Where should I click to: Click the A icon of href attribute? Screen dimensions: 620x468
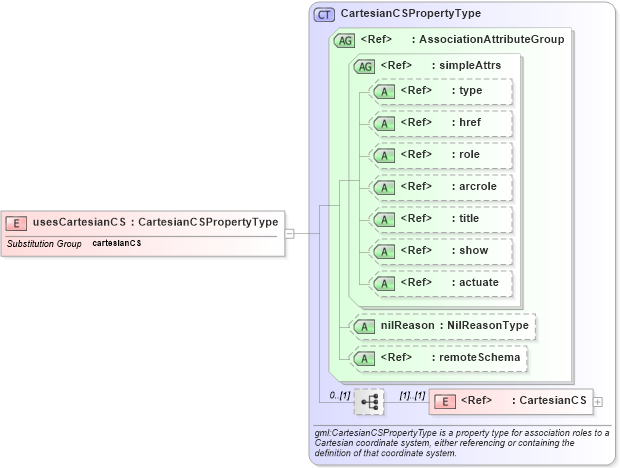(x=384, y=124)
